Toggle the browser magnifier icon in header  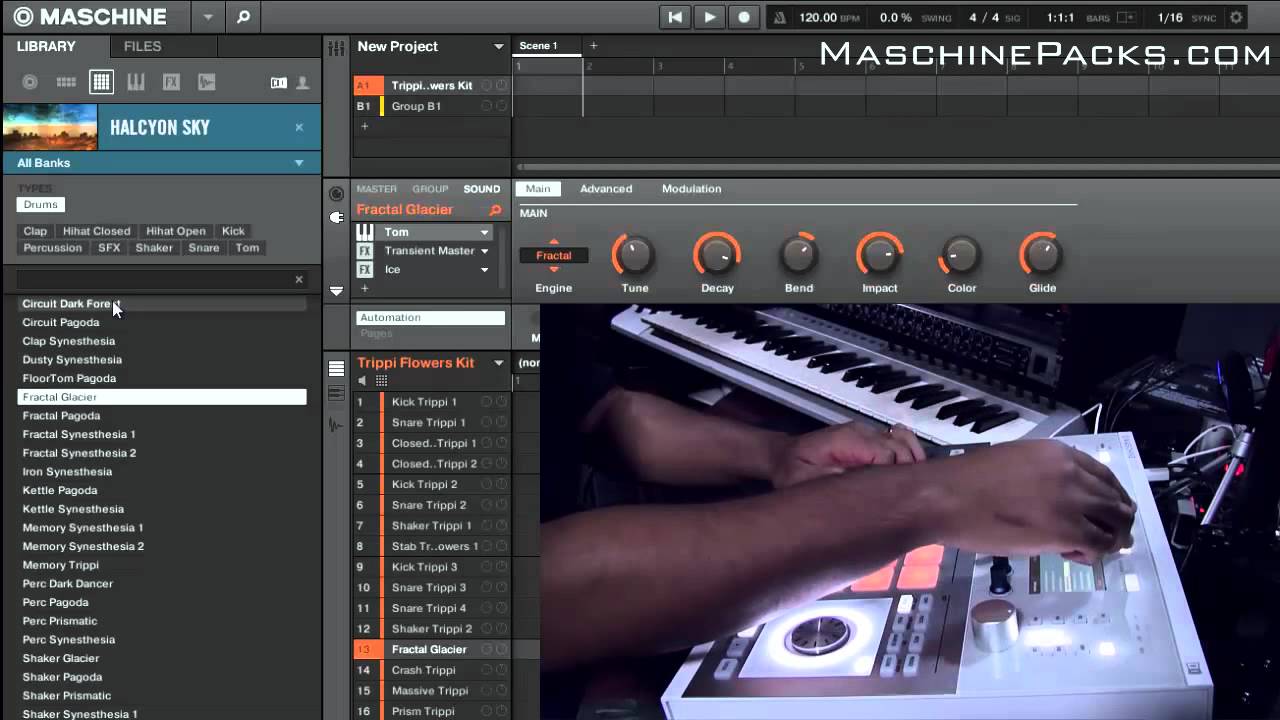(243, 17)
